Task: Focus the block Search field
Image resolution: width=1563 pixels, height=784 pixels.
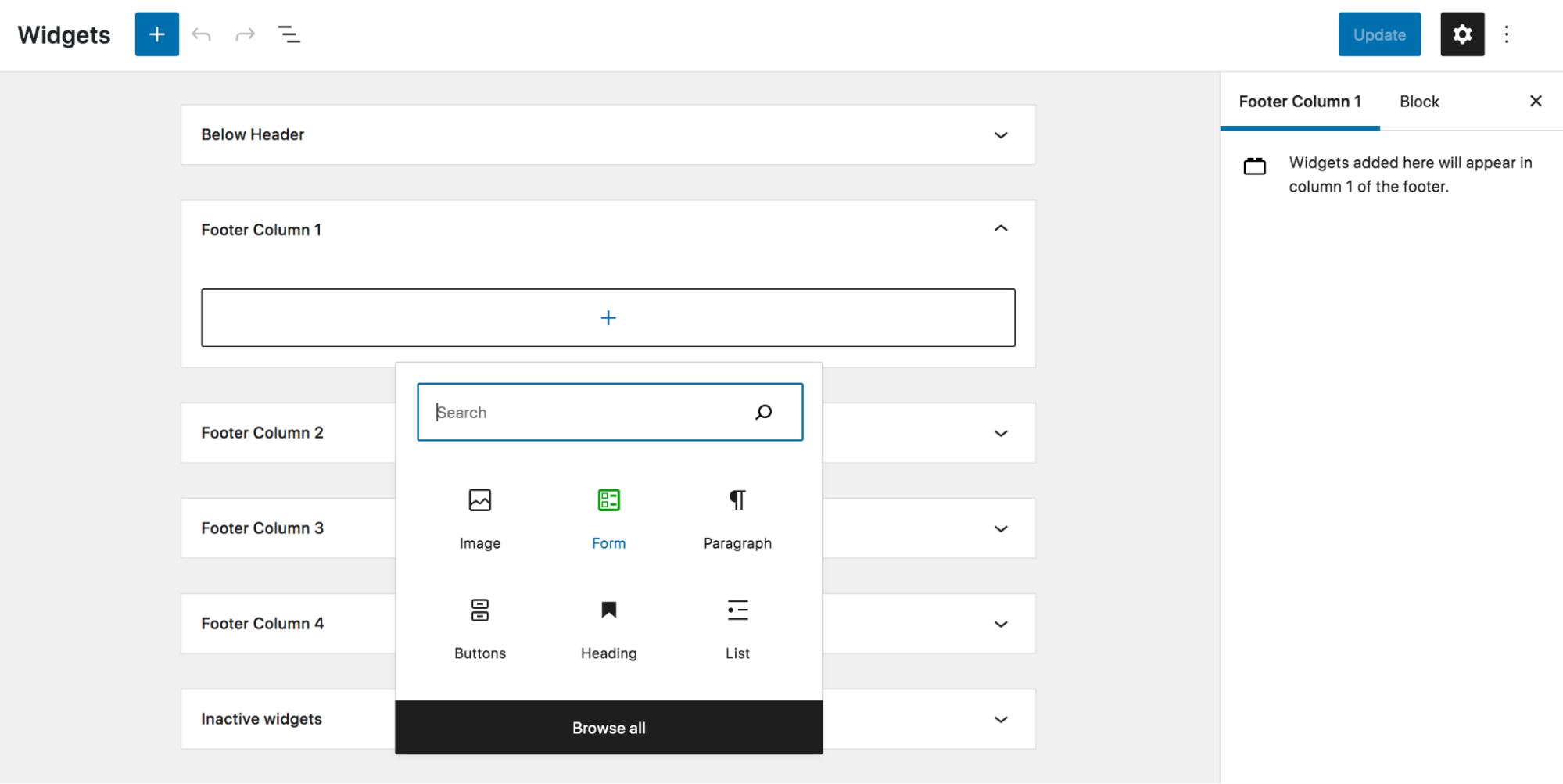Action: (610, 412)
